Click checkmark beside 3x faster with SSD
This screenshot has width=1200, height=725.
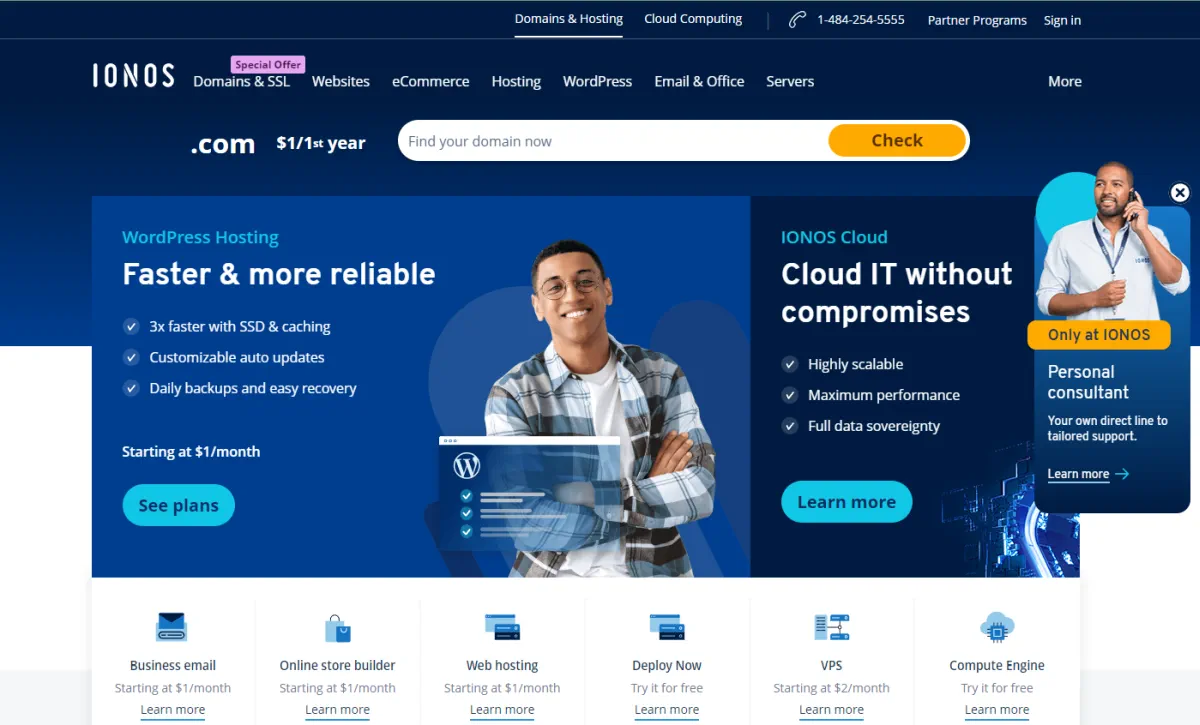[131, 326]
